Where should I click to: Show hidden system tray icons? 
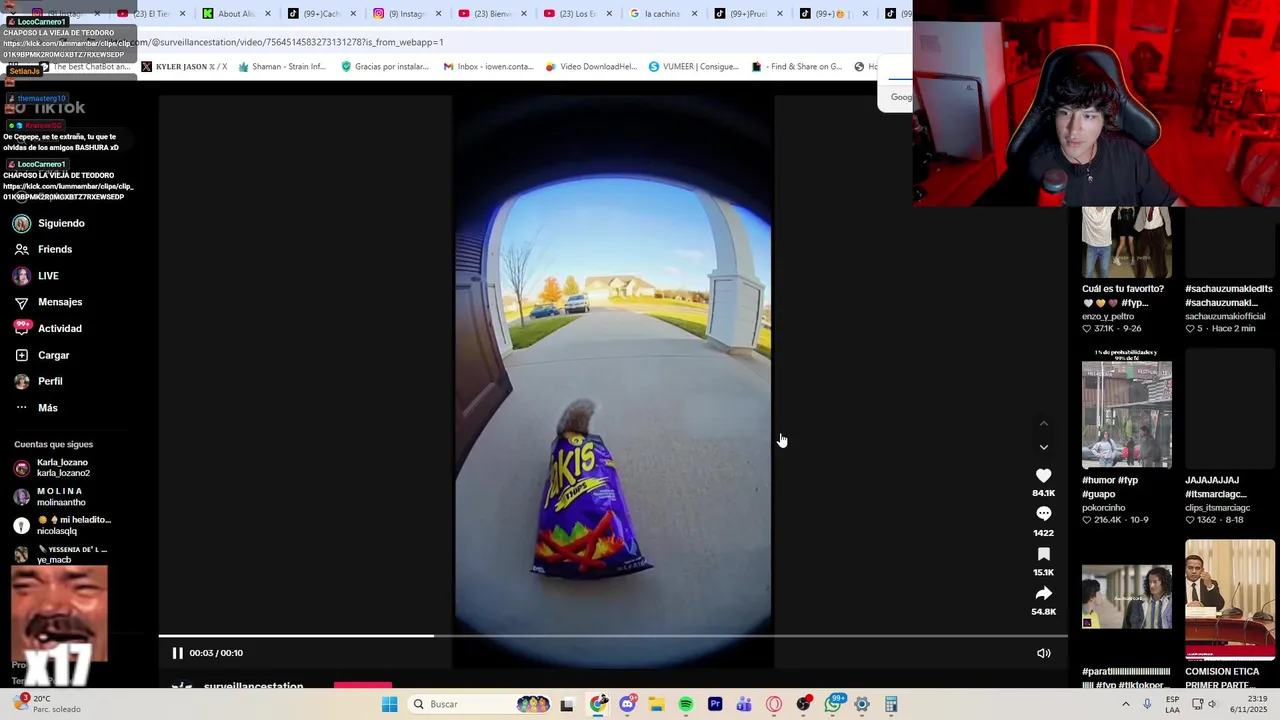pos(1125,704)
